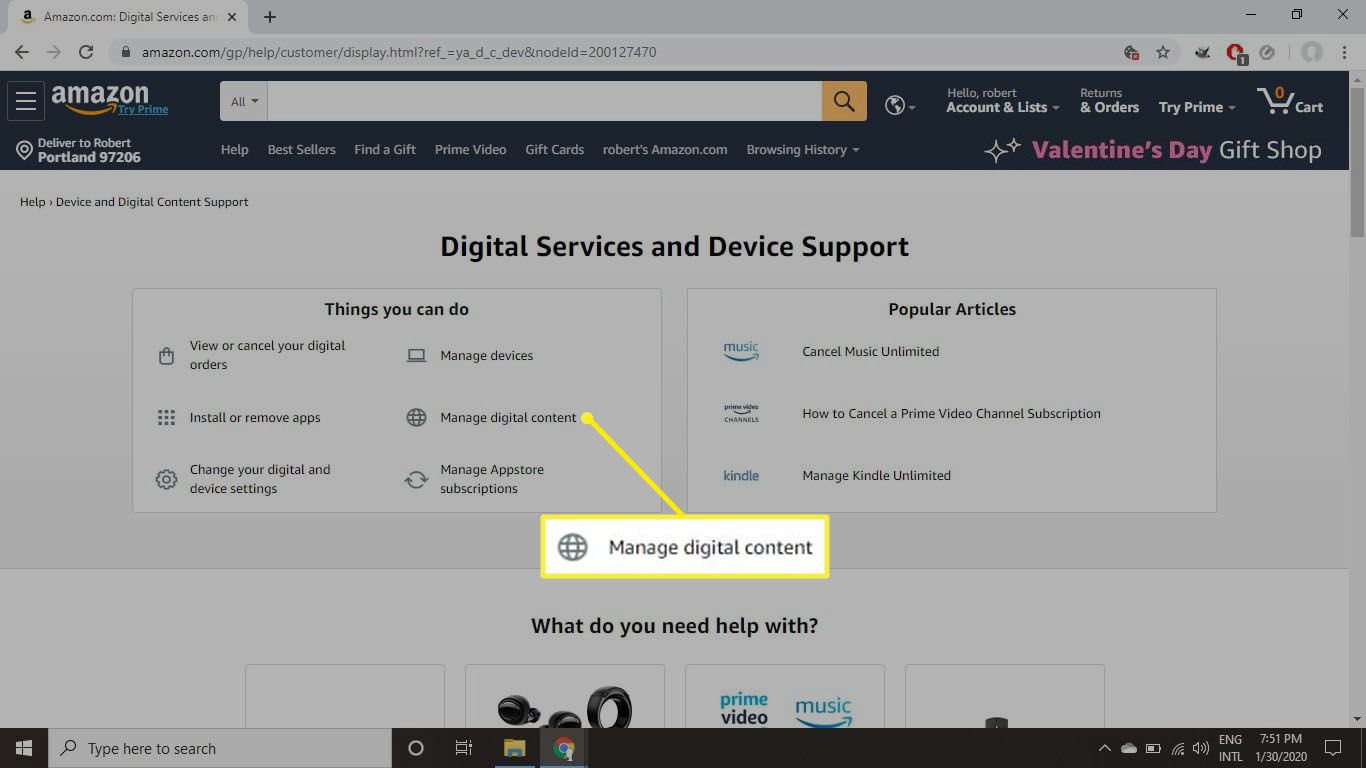Bookmark this page with the star icon

(x=1162, y=52)
